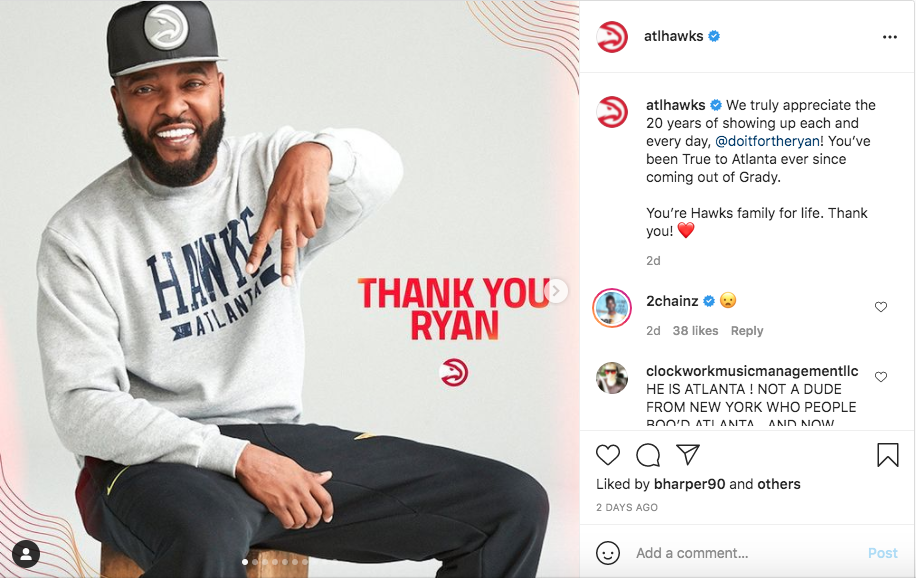The height and width of the screenshot is (578, 916).
Task: Click the atlhawks username in header
Action: coord(674,36)
